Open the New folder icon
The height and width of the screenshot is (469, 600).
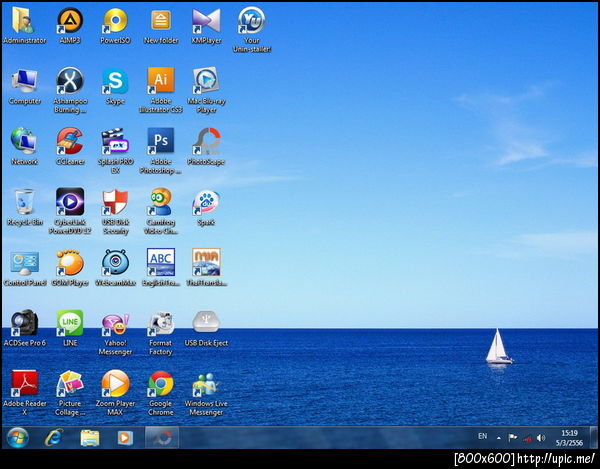point(161,21)
